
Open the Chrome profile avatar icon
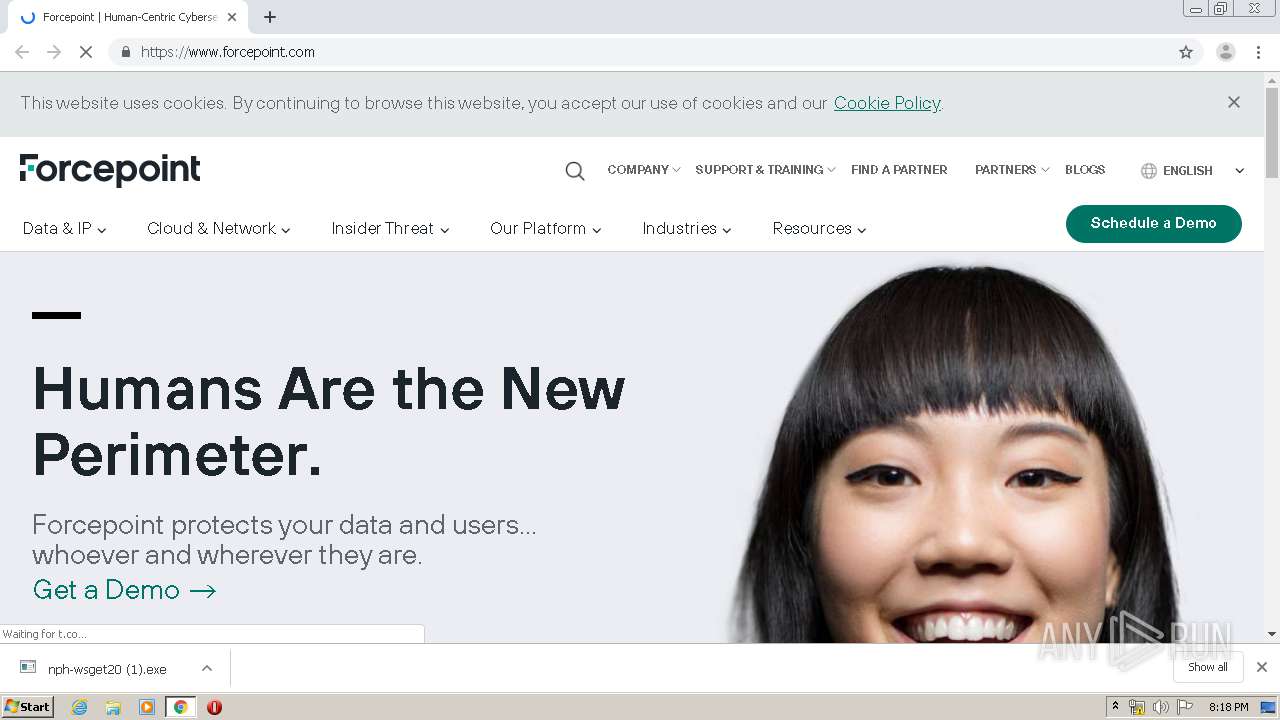pyautogui.click(x=1225, y=52)
